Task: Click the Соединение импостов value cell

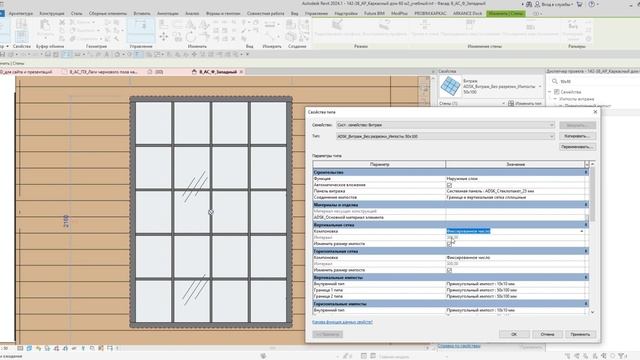Action: (515, 197)
